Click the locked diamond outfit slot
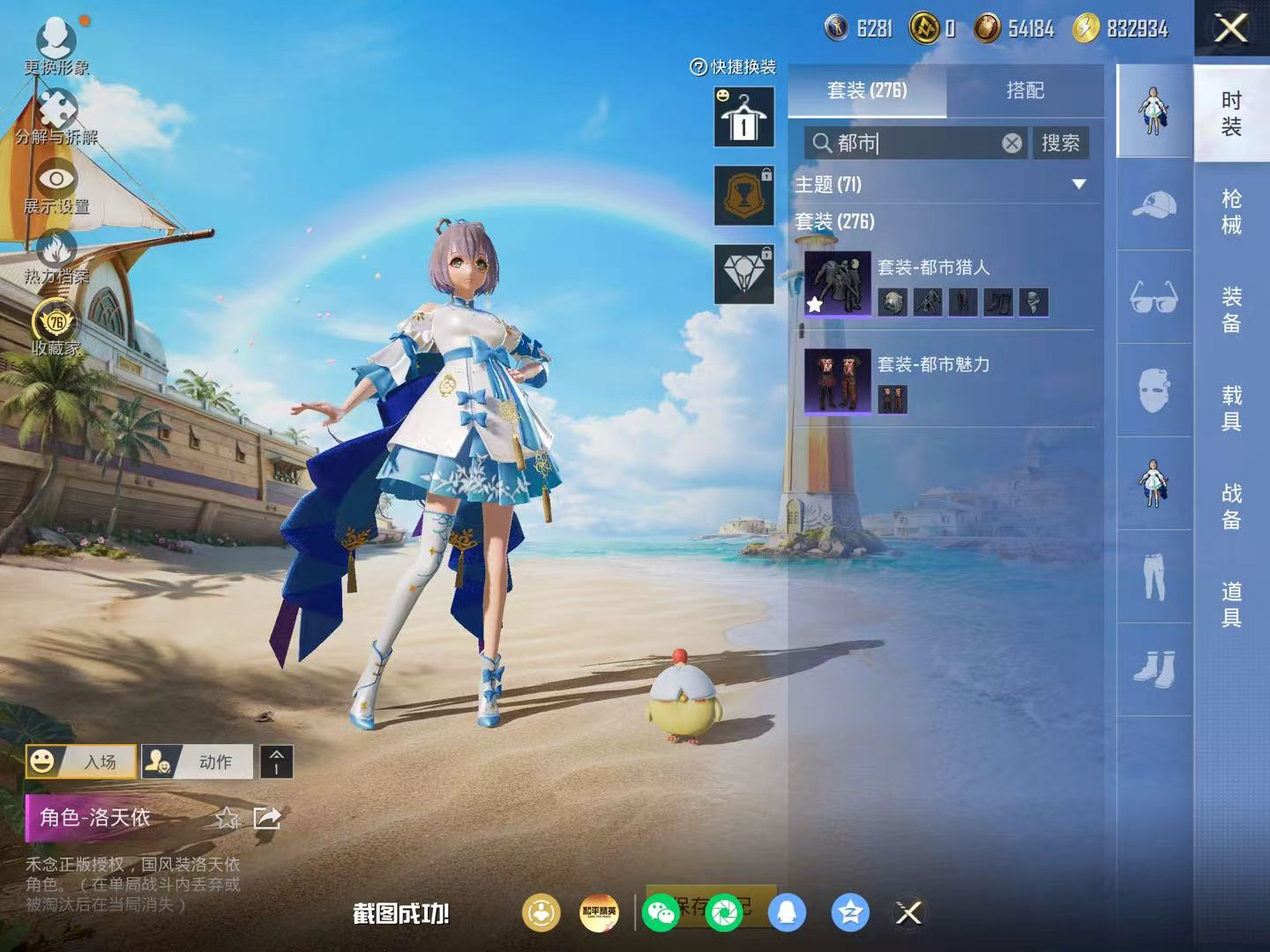 click(x=744, y=274)
